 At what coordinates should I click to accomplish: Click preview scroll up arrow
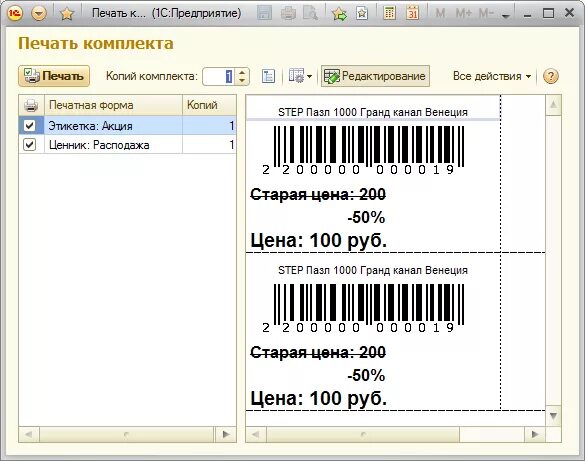[x=553, y=105]
